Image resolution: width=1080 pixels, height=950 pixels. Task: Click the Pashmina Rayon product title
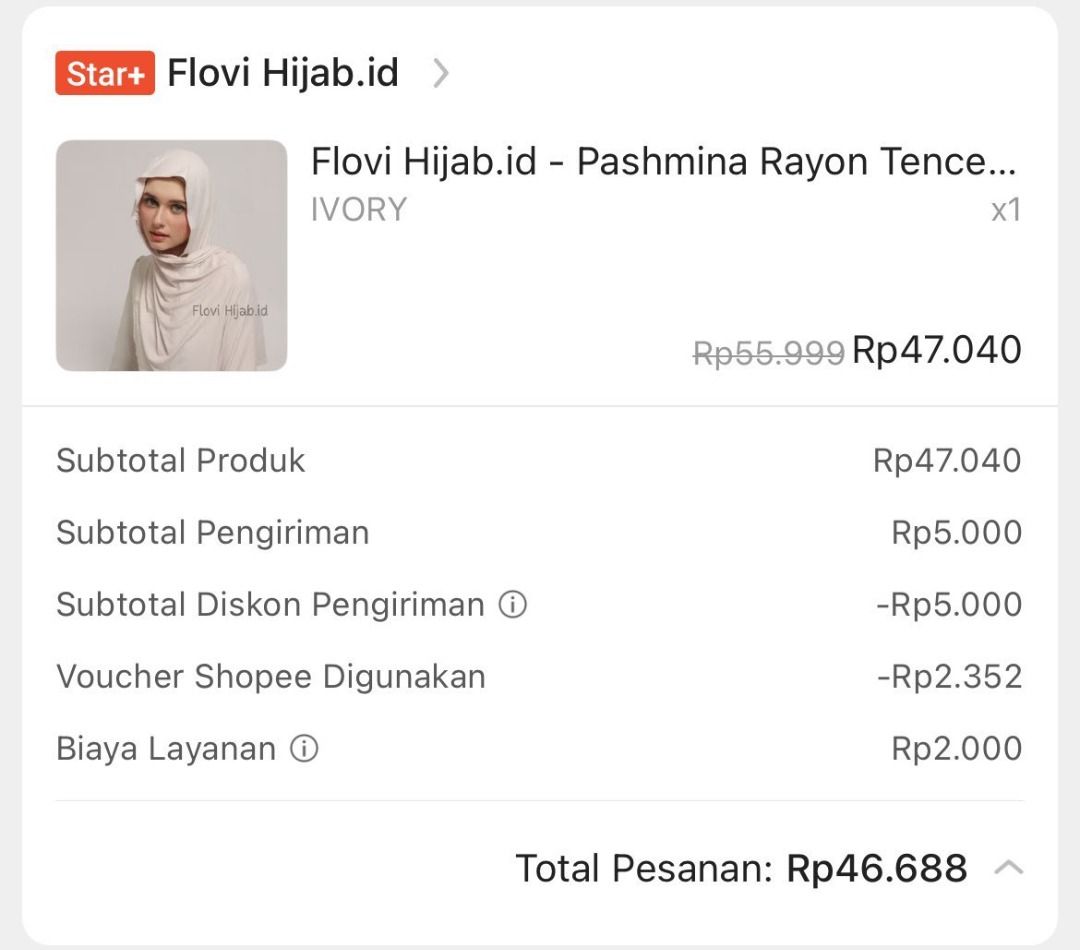pyautogui.click(x=662, y=162)
